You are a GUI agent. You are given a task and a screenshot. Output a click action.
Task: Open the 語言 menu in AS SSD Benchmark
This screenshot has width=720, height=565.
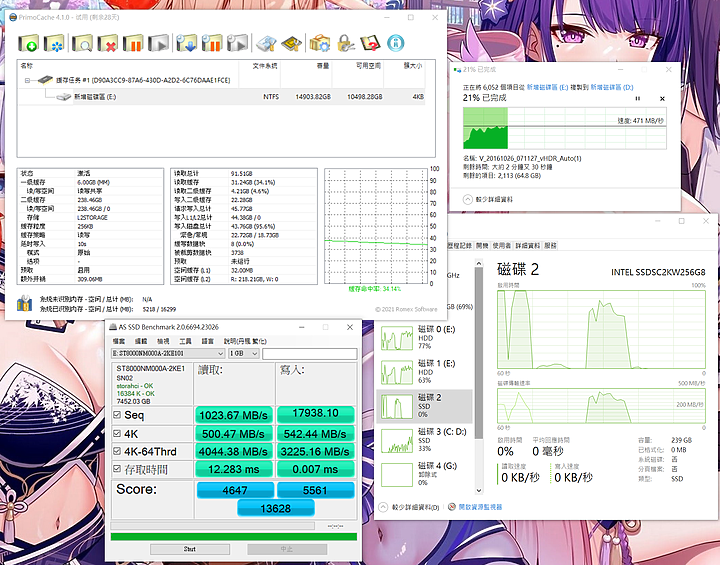pyautogui.click(x=208, y=341)
